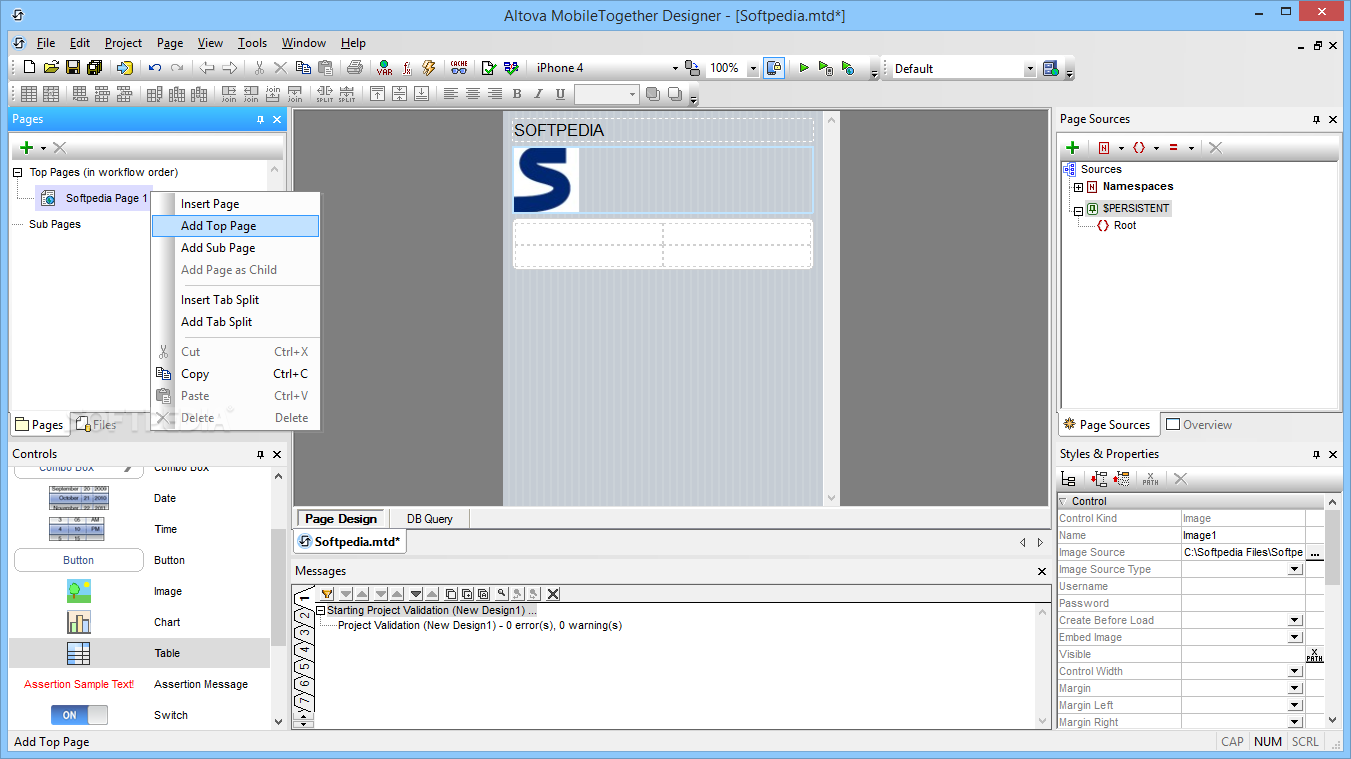Toggle Underline formatting button
Image resolution: width=1351 pixels, height=759 pixels.
click(560, 94)
